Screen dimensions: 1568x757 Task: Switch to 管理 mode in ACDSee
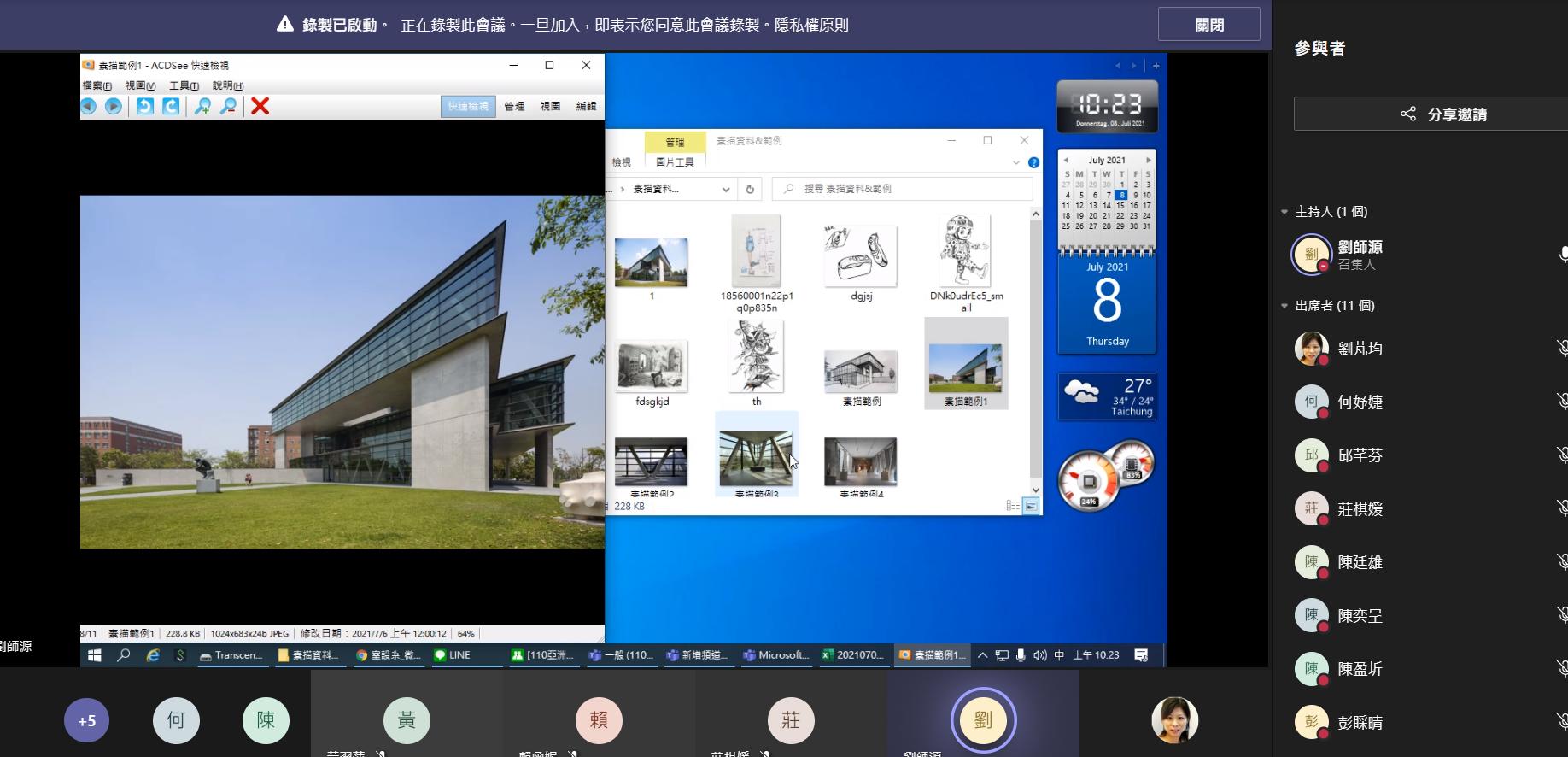tap(514, 107)
